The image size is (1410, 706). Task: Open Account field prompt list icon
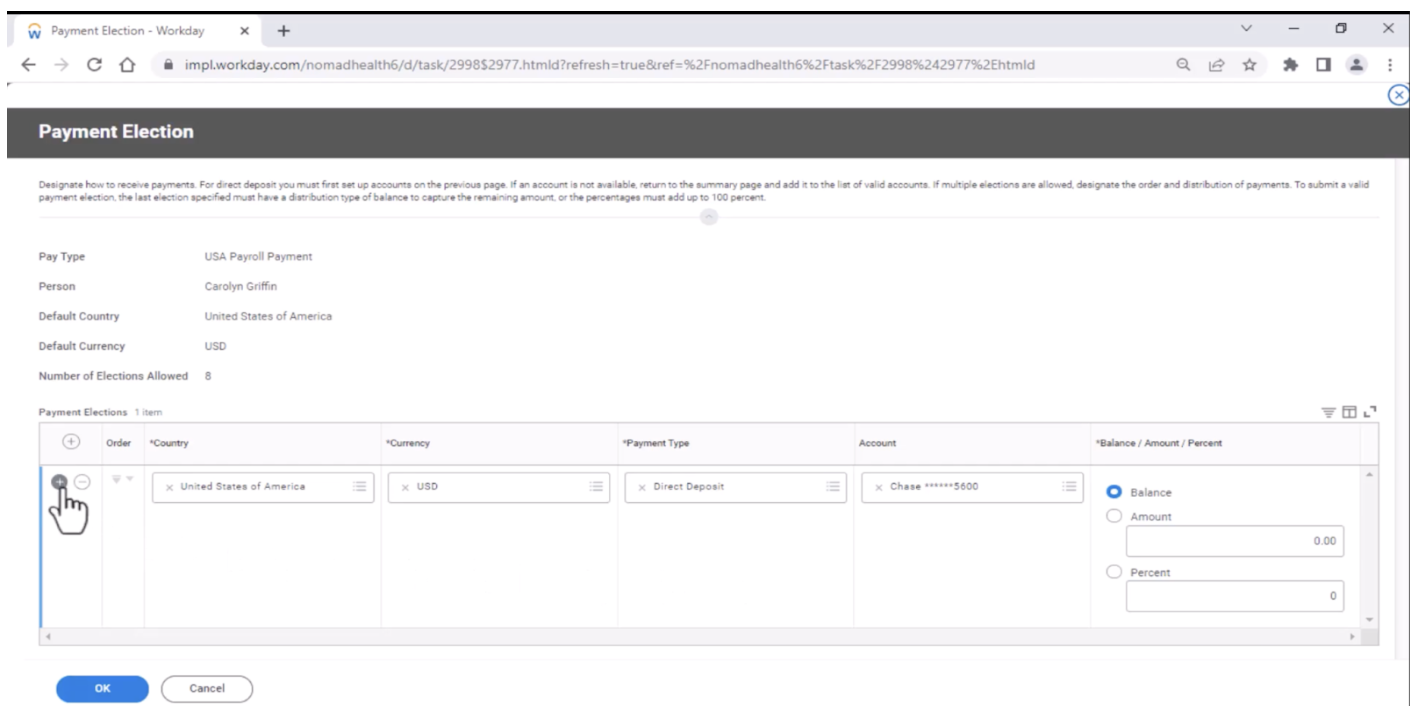(1069, 487)
